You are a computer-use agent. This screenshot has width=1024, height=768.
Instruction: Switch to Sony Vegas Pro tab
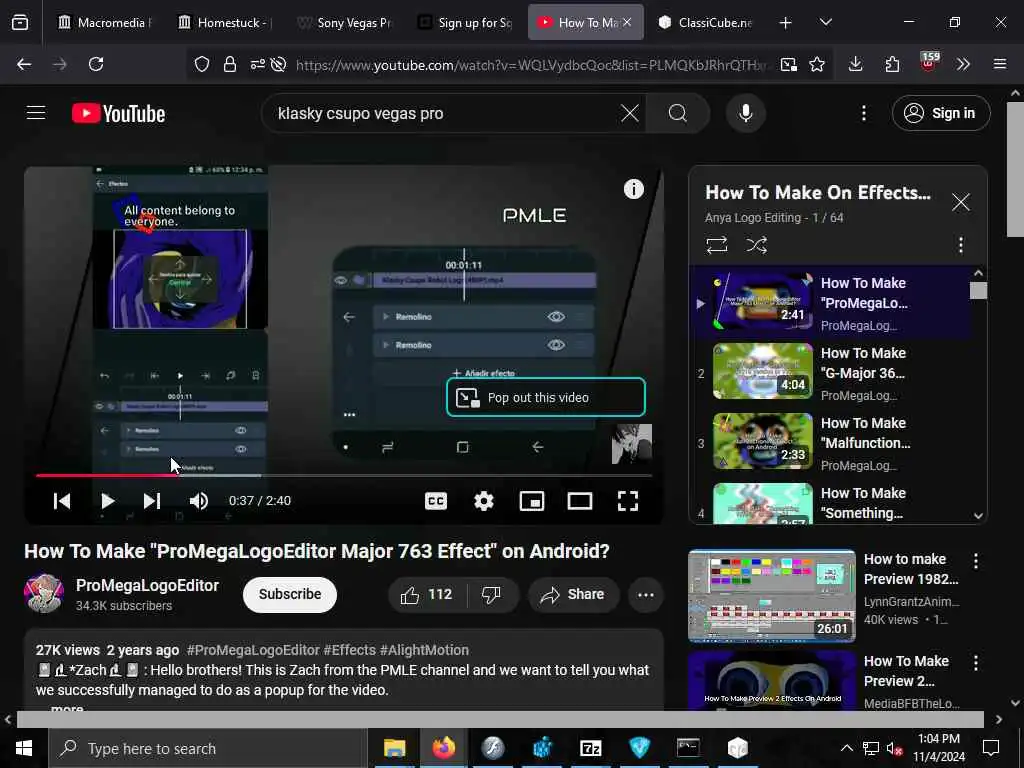coord(344,22)
